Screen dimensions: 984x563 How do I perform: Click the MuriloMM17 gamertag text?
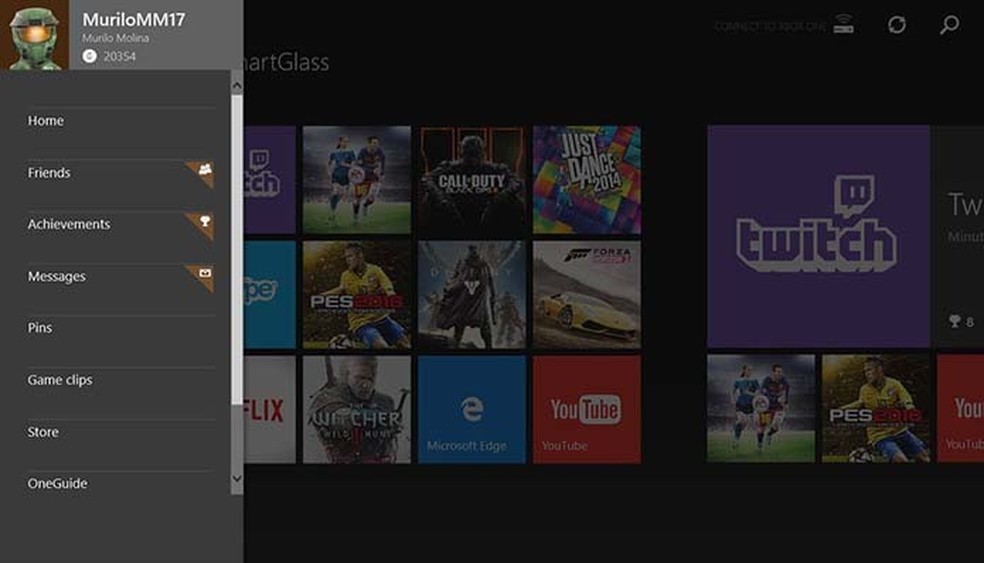(x=134, y=19)
